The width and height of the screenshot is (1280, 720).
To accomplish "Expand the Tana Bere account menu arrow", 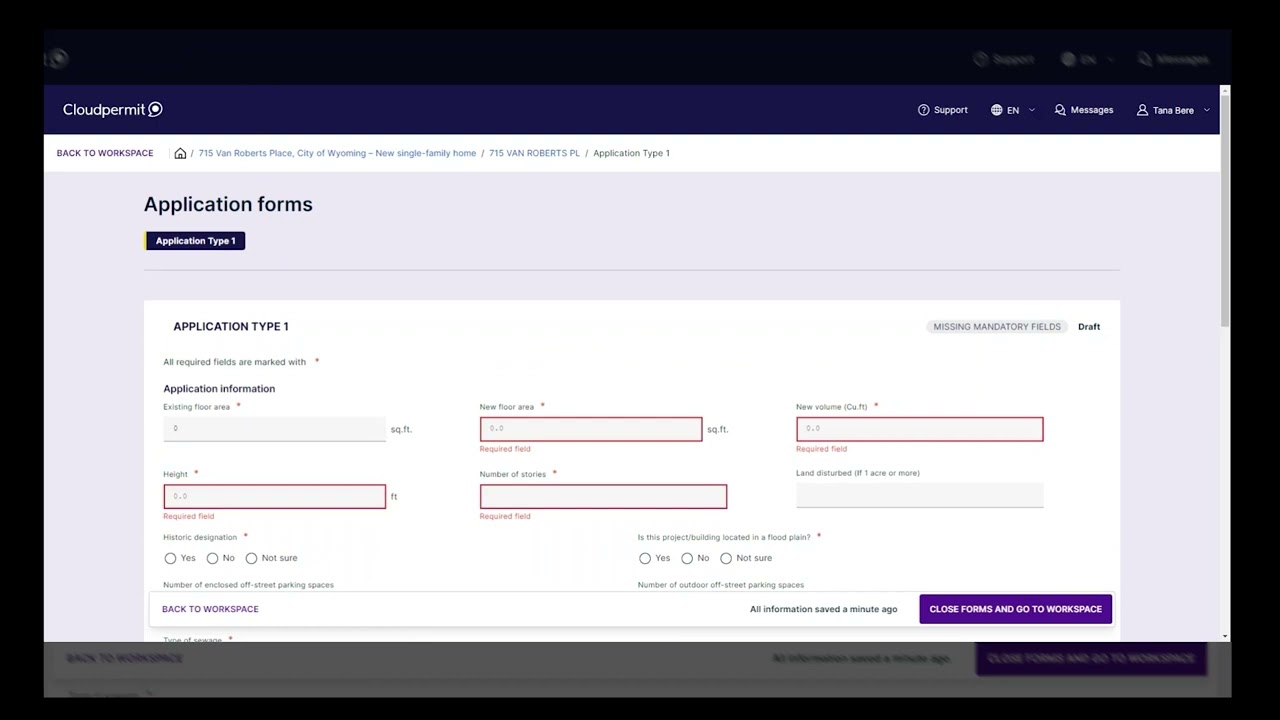I will [x=1207, y=110].
